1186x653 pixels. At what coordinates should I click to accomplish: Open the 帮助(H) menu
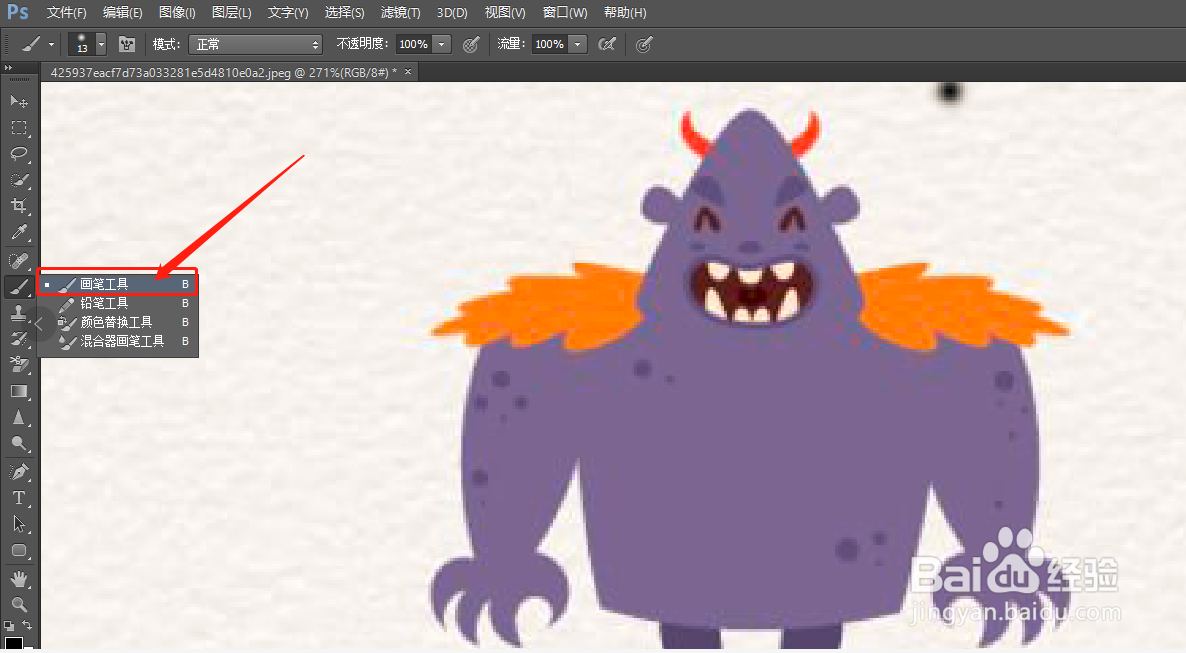click(x=625, y=13)
